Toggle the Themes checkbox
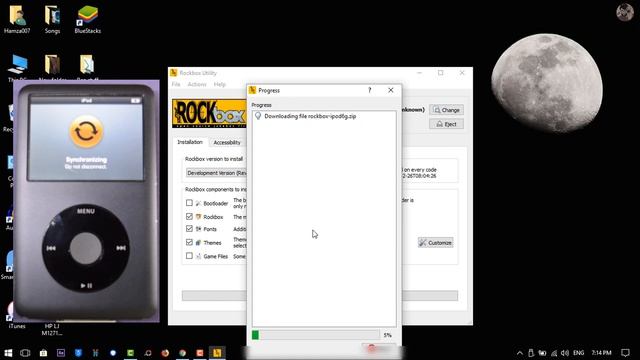The image size is (640, 360). (189, 242)
